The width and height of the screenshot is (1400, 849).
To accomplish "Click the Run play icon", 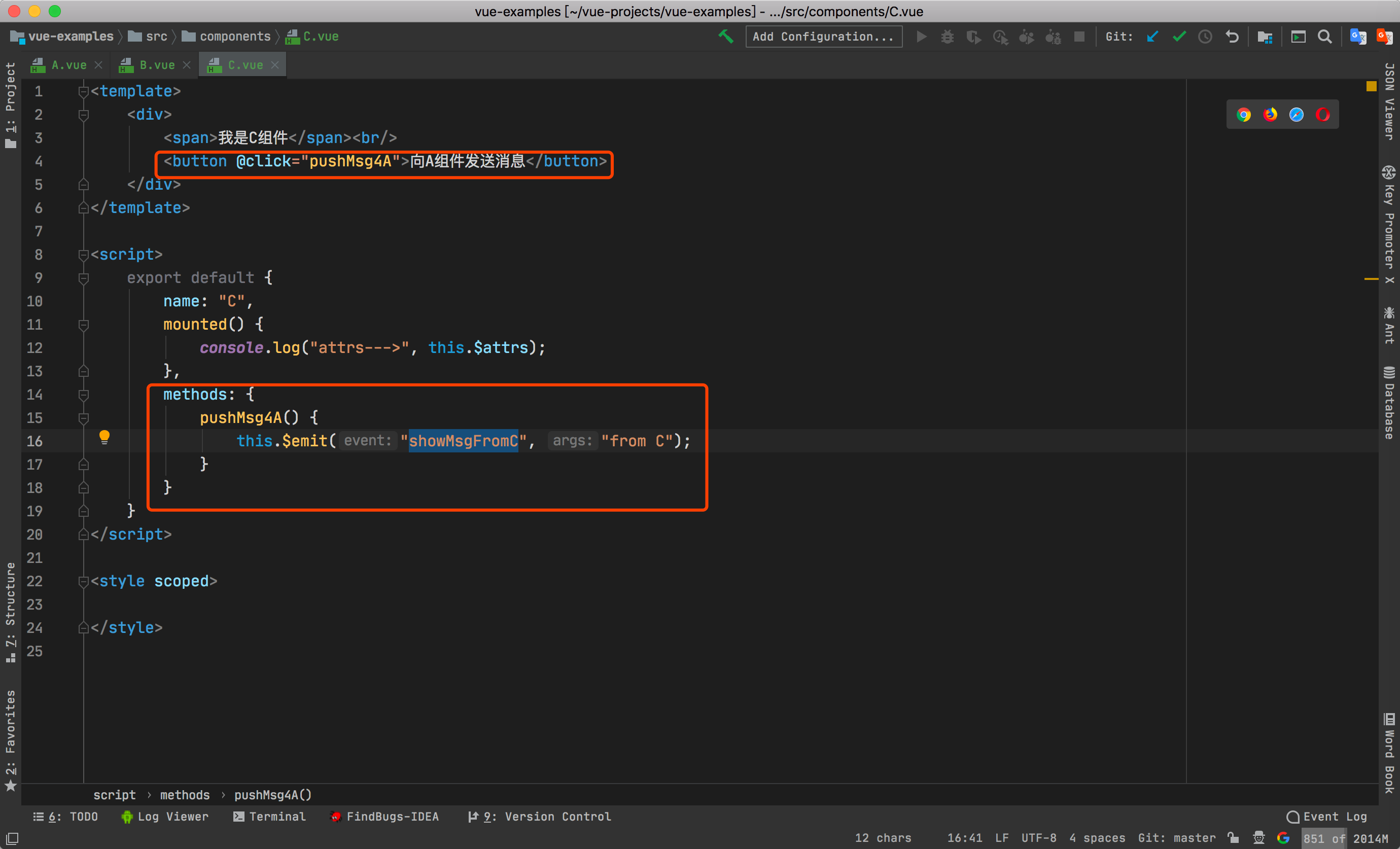I will pos(921,37).
